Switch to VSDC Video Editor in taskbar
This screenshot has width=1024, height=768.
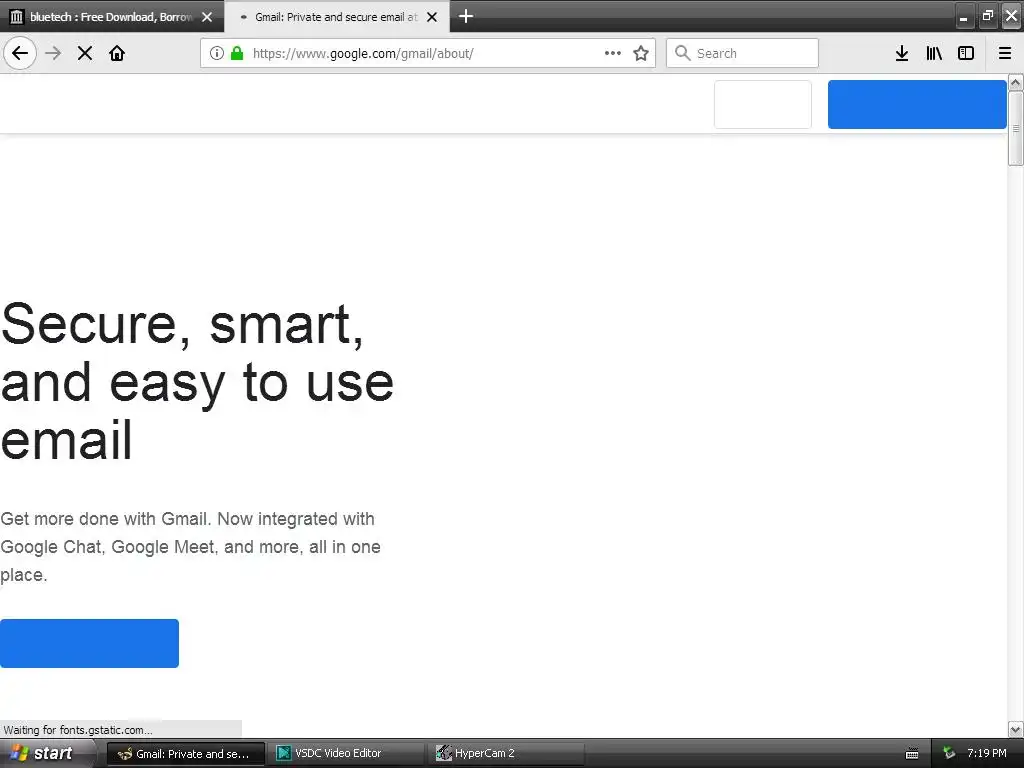(x=345, y=753)
